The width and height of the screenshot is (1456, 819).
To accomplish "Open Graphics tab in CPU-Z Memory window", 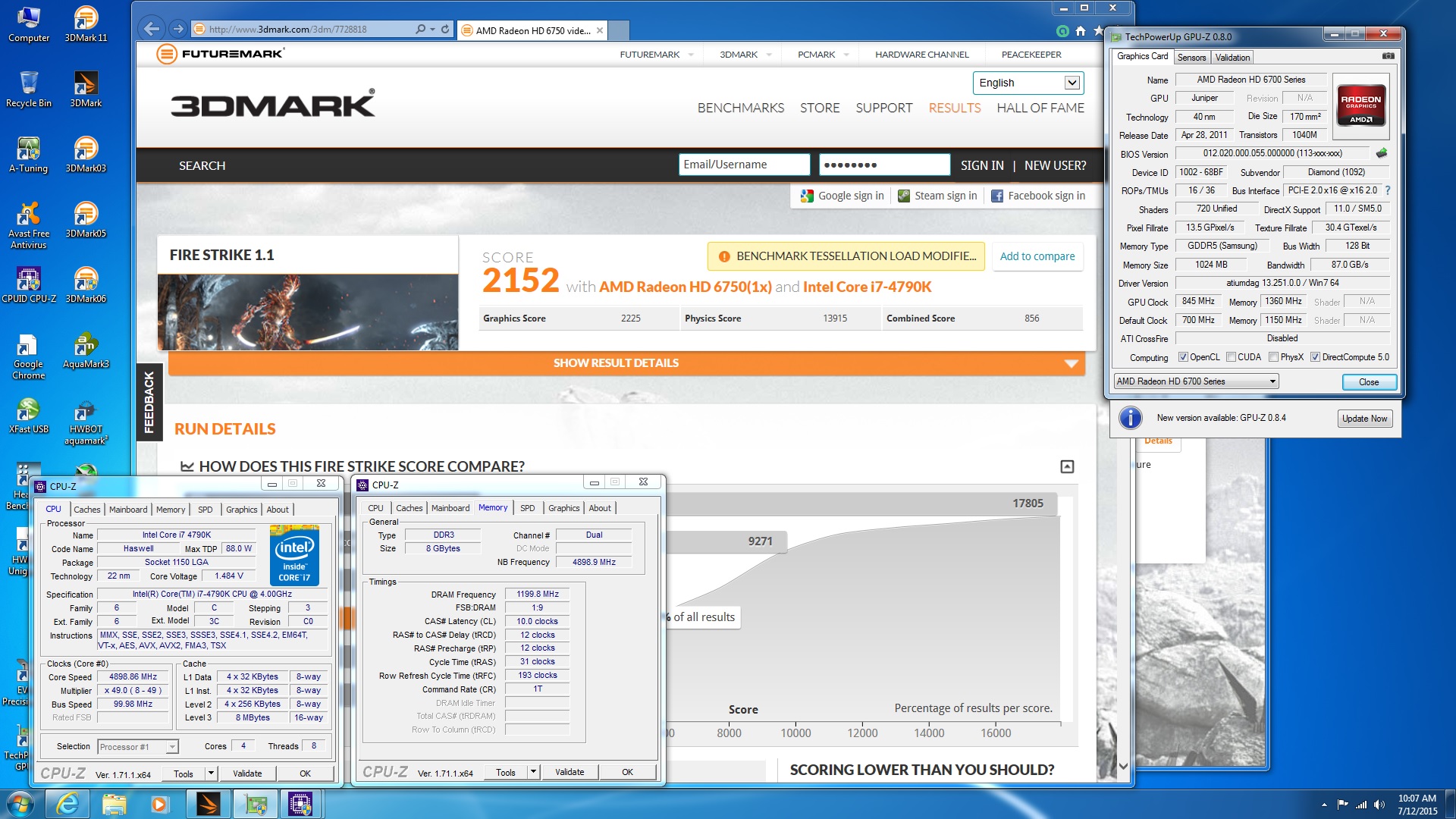I will click(x=563, y=508).
